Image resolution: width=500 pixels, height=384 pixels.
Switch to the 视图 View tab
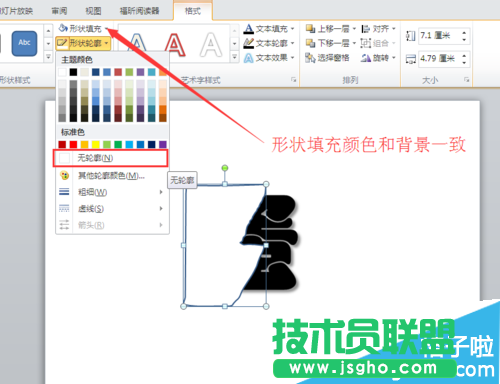point(93,11)
